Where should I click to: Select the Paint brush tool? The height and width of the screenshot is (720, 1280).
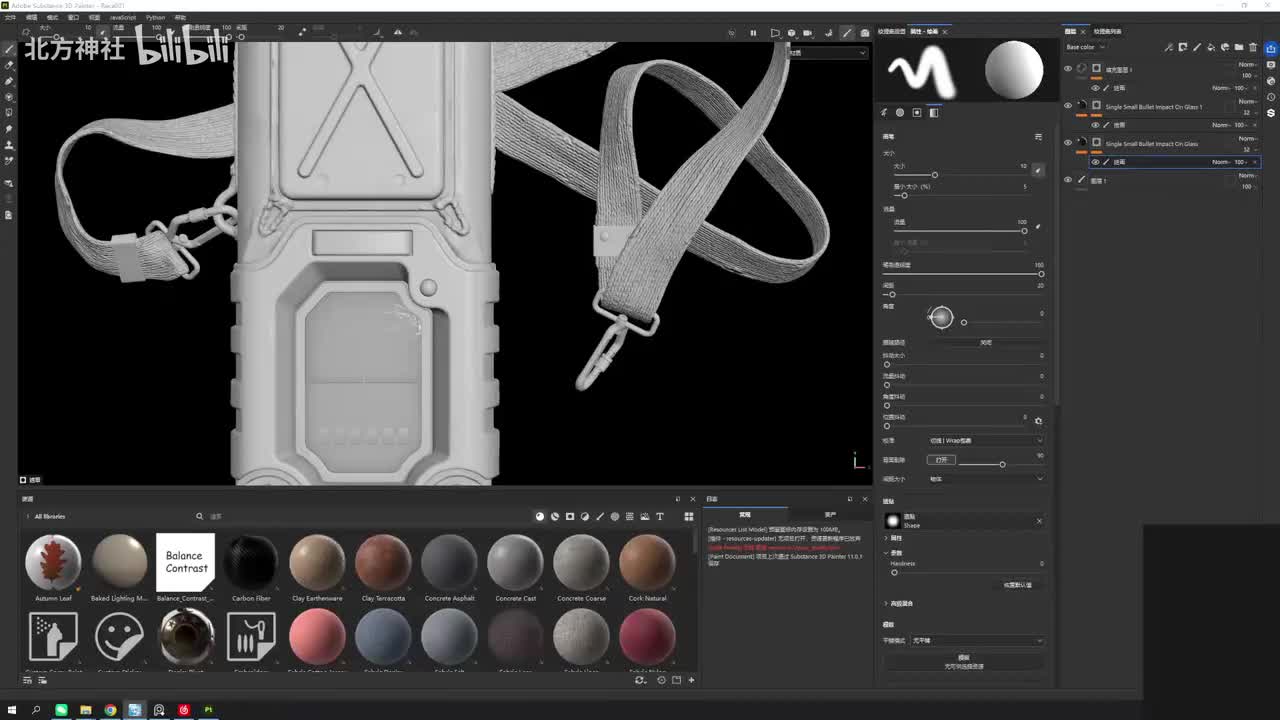(9, 50)
